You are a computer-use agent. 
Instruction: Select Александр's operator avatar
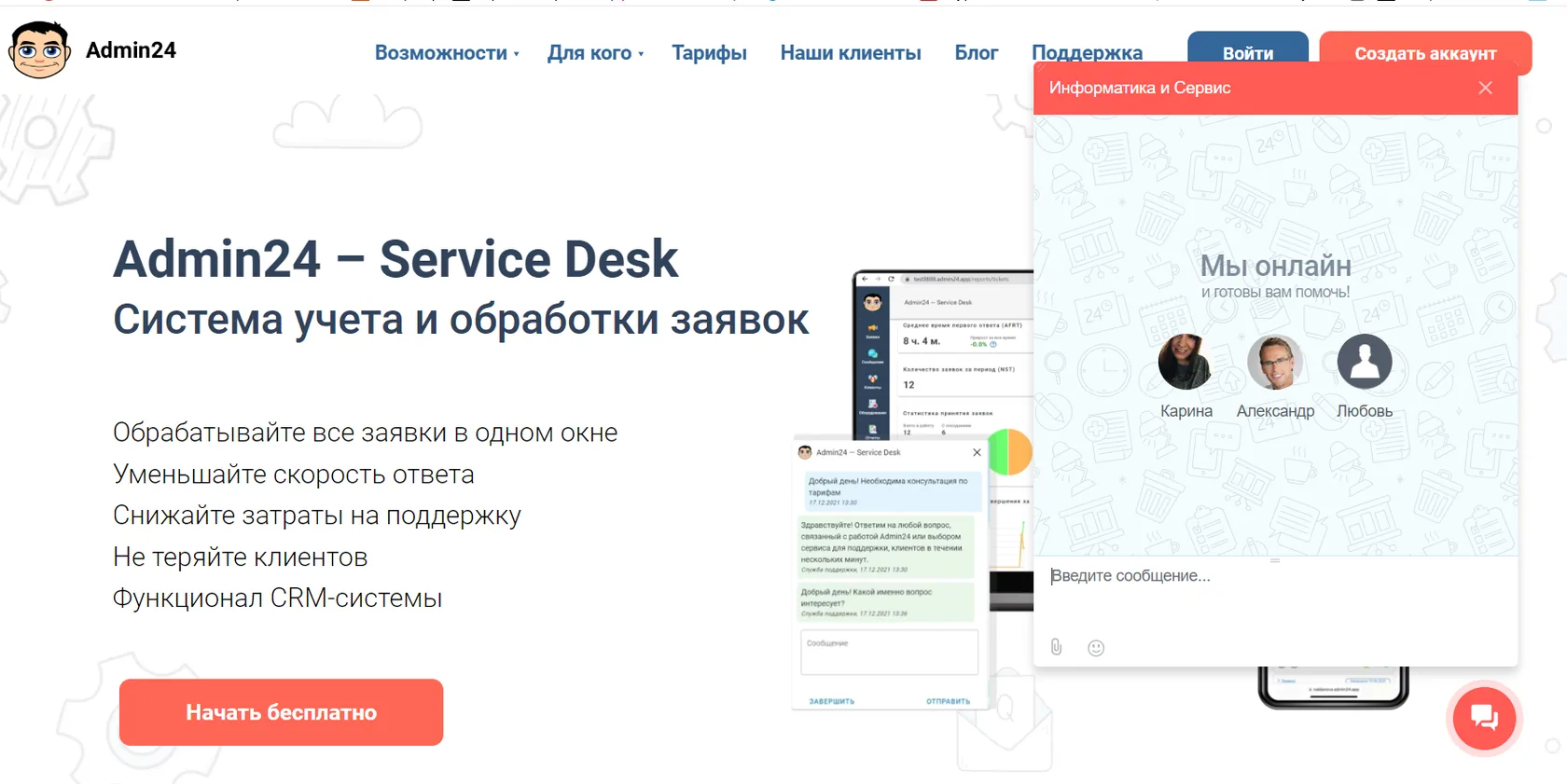1275,362
